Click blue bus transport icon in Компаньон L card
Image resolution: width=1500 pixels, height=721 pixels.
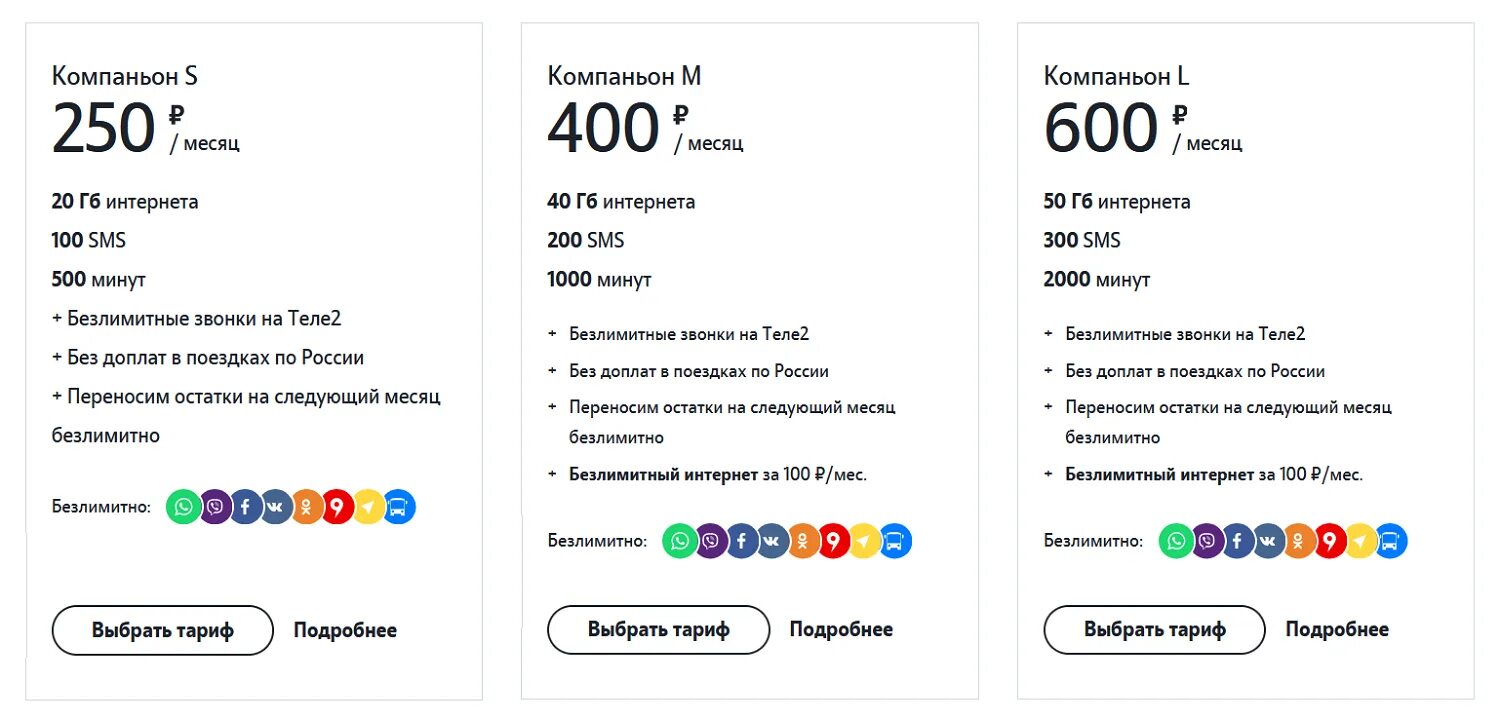[x=1390, y=541]
